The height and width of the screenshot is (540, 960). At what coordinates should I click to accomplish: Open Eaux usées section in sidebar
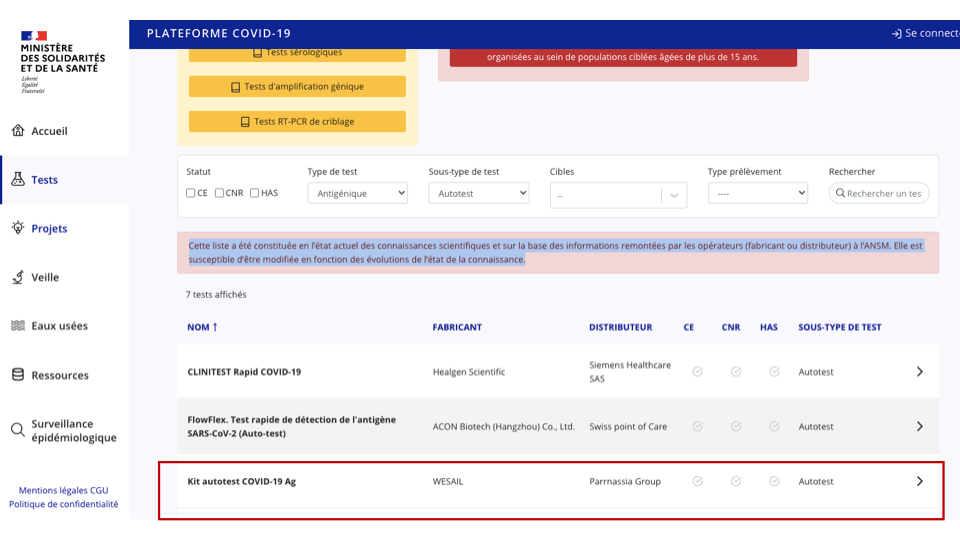[64, 326]
